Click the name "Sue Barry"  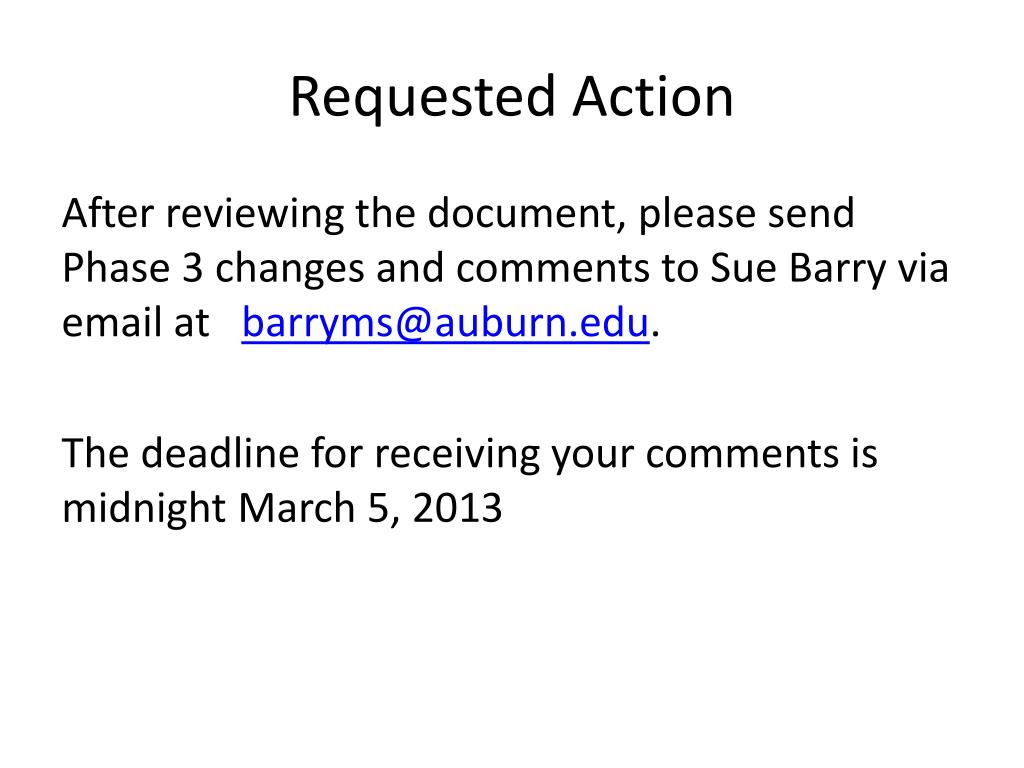pos(798,269)
